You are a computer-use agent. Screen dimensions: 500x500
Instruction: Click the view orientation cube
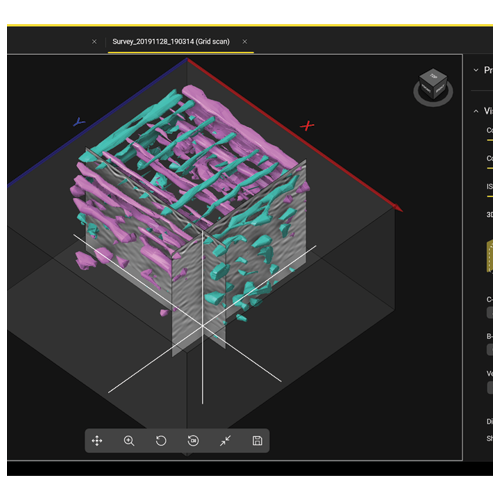tap(433, 83)
